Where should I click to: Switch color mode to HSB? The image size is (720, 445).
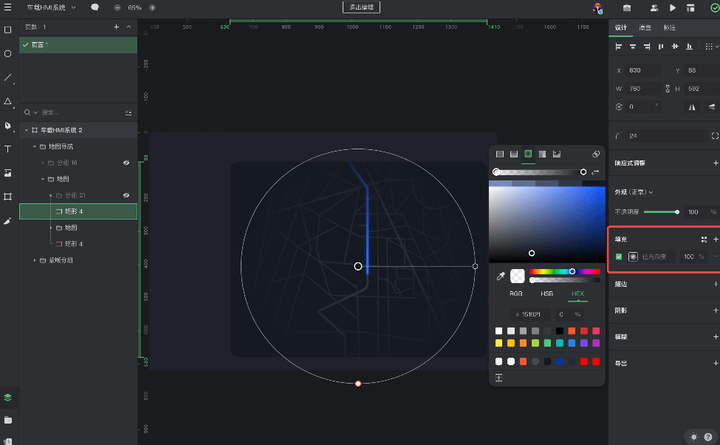[547, 293]
